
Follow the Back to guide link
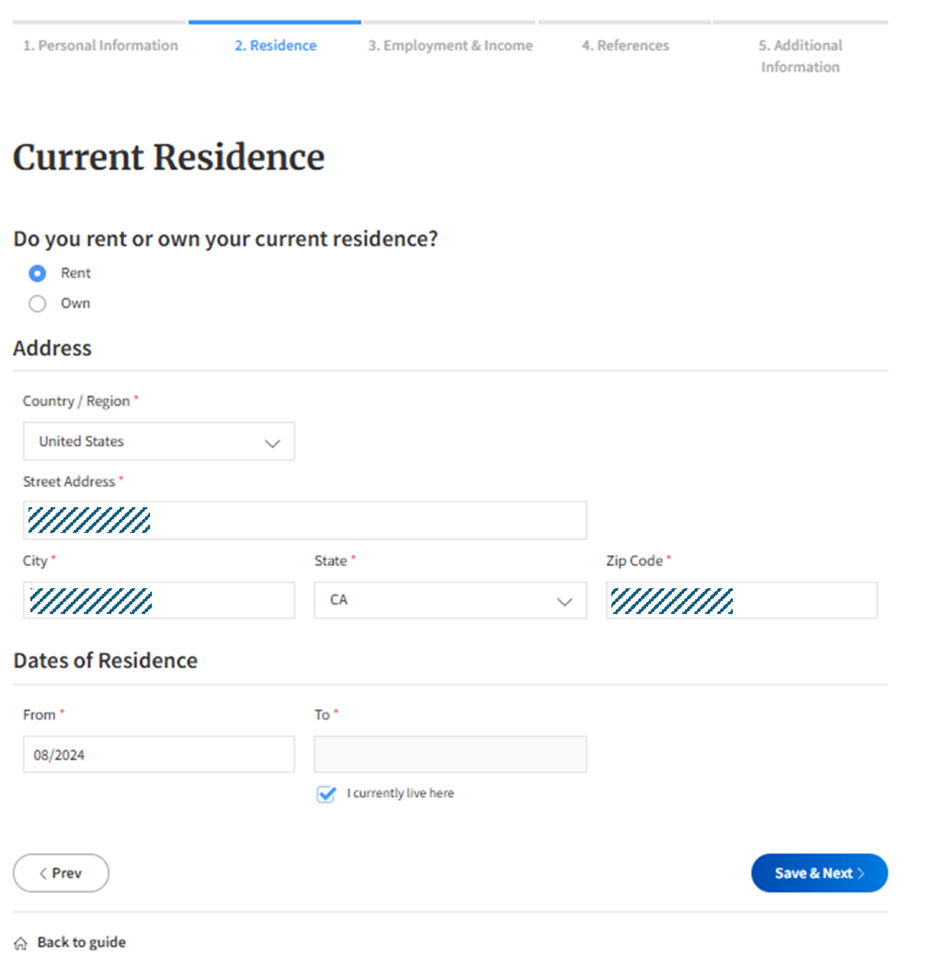click(81, 943)
